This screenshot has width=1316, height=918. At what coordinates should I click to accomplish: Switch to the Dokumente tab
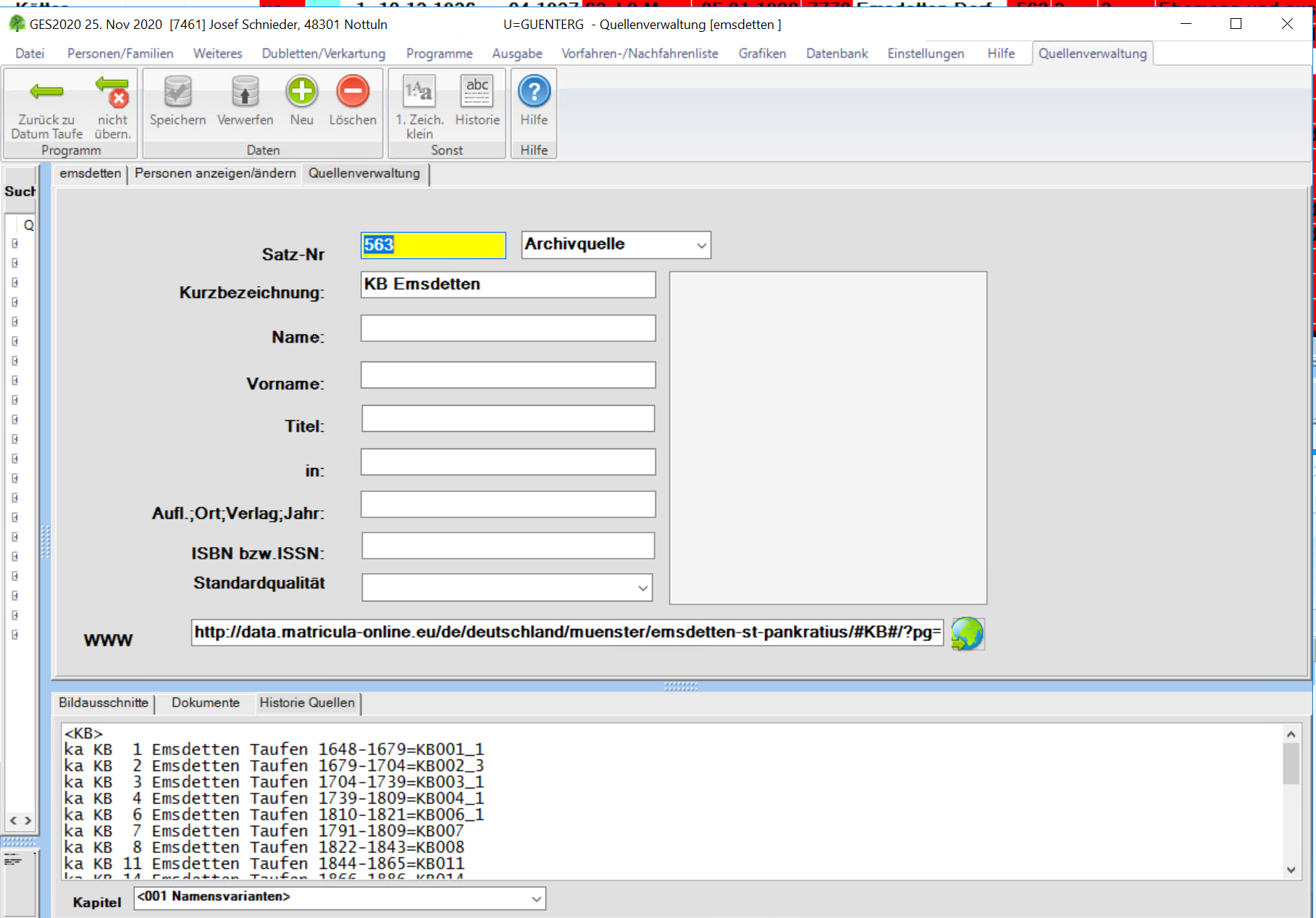point(206,703)
